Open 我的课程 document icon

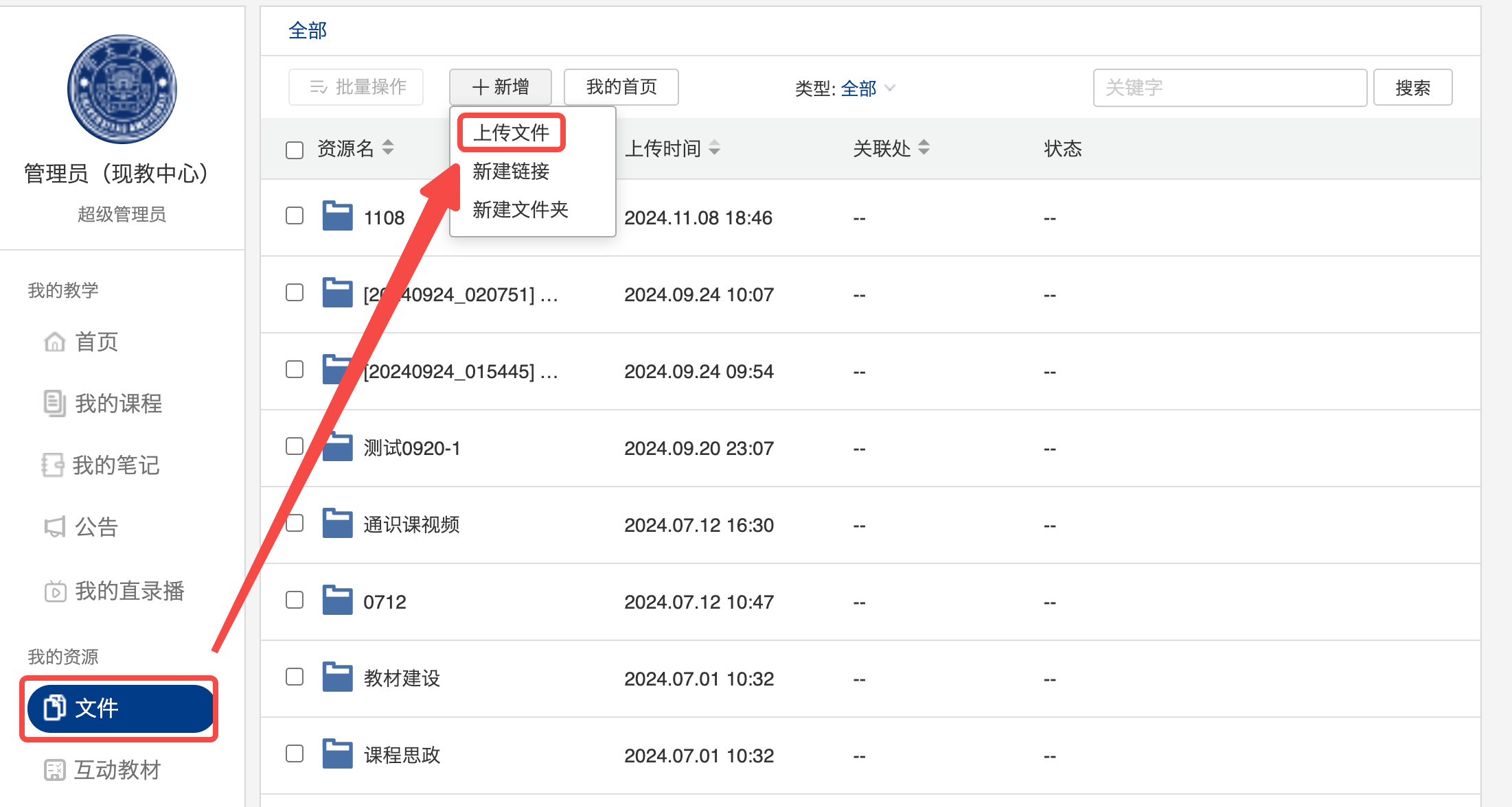pos(54,403)
